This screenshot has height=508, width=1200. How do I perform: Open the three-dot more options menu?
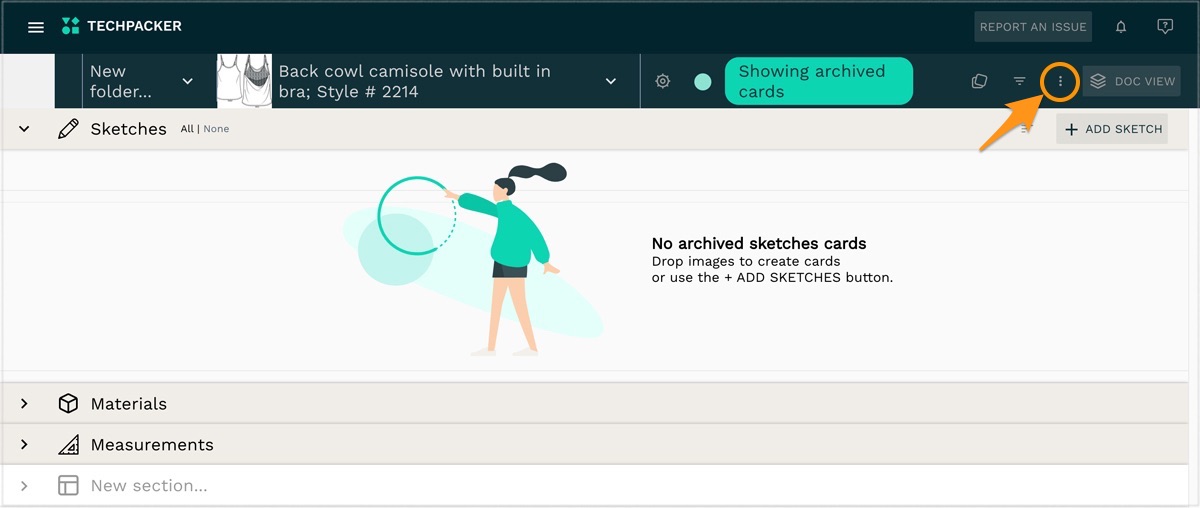tap(1060, 81)
